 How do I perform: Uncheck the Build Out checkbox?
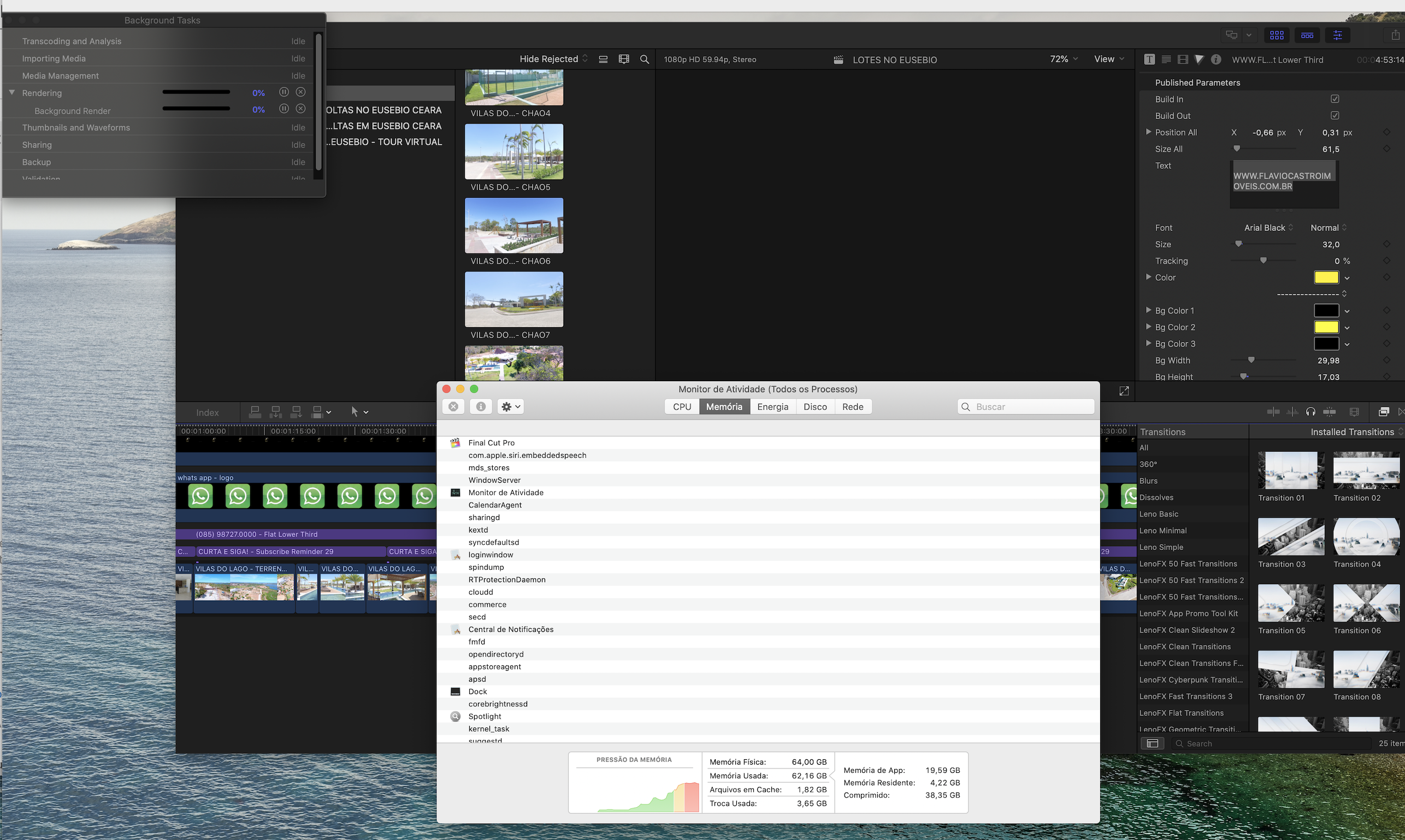tap(1335, 115)
